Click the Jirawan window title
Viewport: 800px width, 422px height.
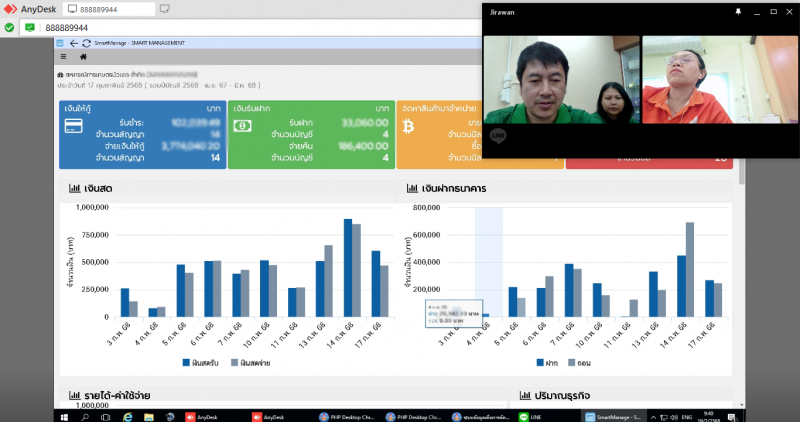tap(502, 12)
